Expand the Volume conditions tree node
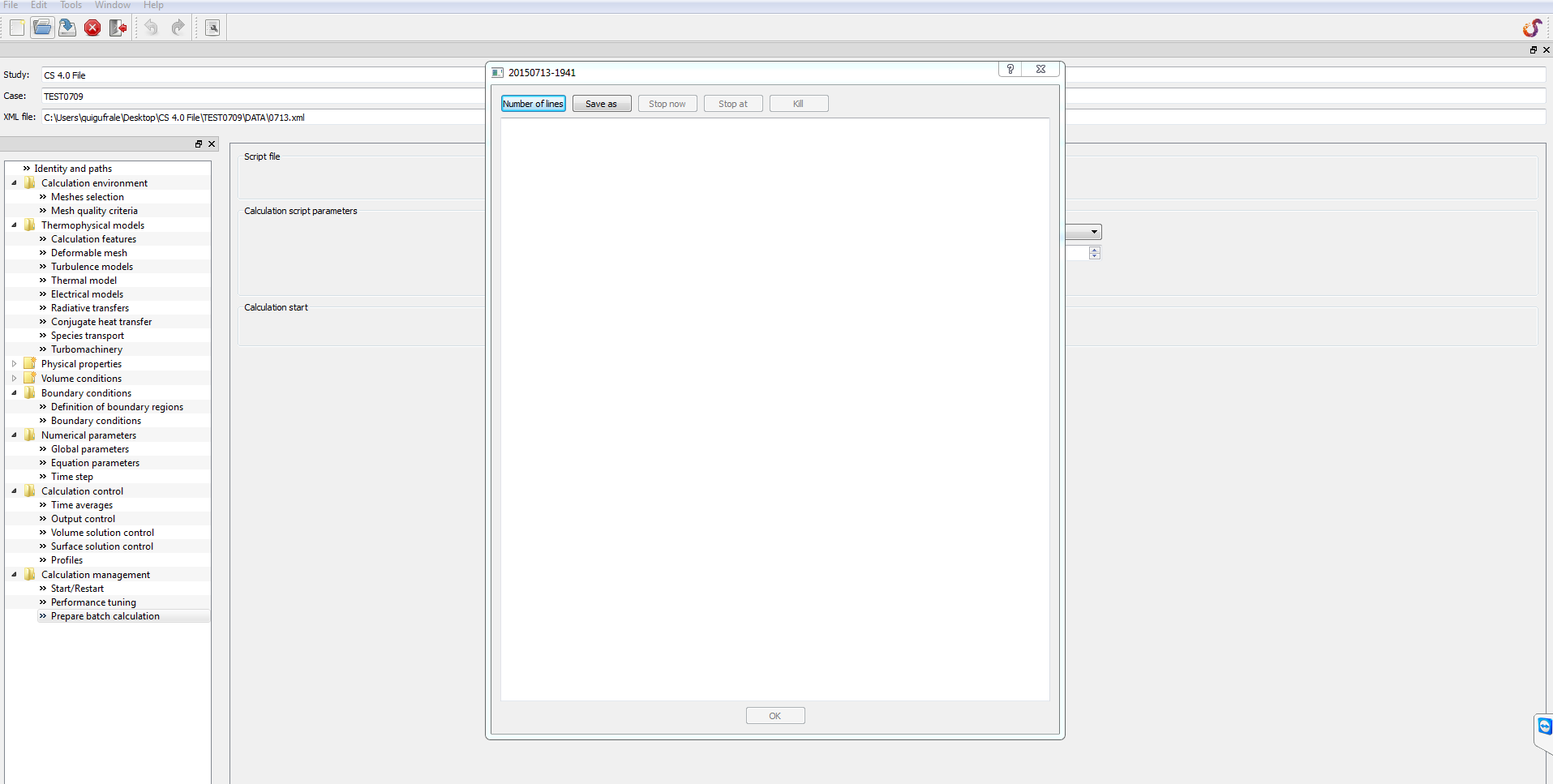1553x784 pixels. (14, 379)
